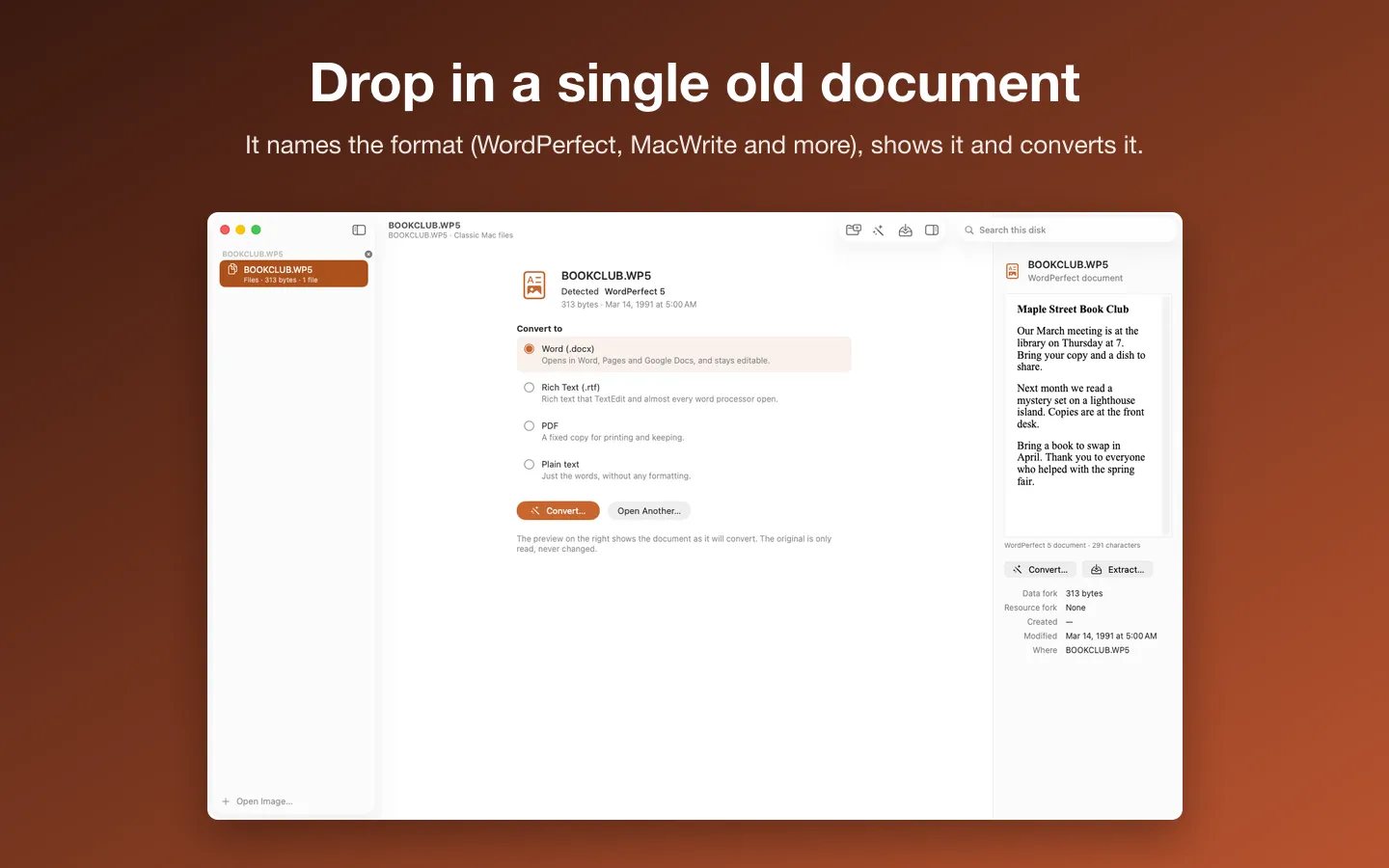This screenshot has height=868, width=1389.
Task: Click the Resource fork 'None' value
Action: [1076, 609]
